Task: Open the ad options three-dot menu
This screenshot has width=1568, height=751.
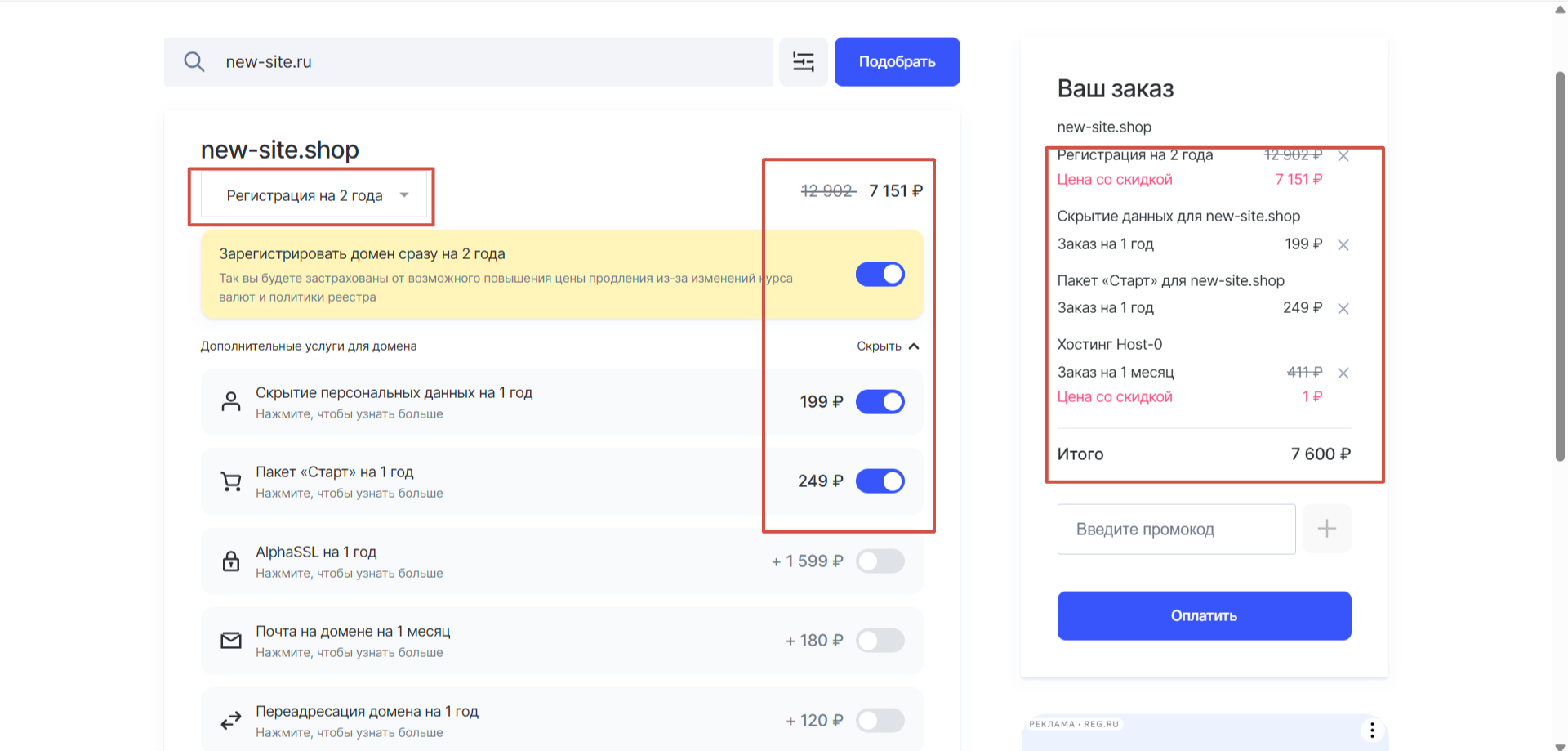Action: pos(1372,730)
